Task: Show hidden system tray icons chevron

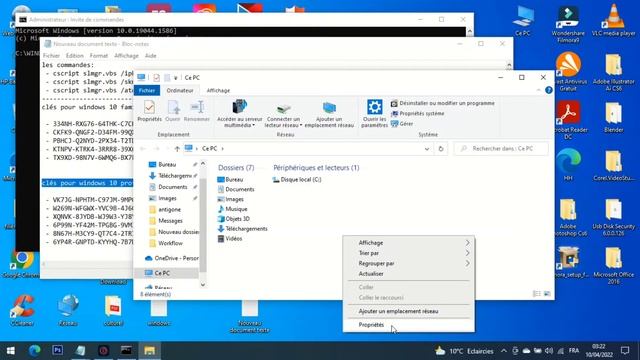Action: click(x=504, y=351)
